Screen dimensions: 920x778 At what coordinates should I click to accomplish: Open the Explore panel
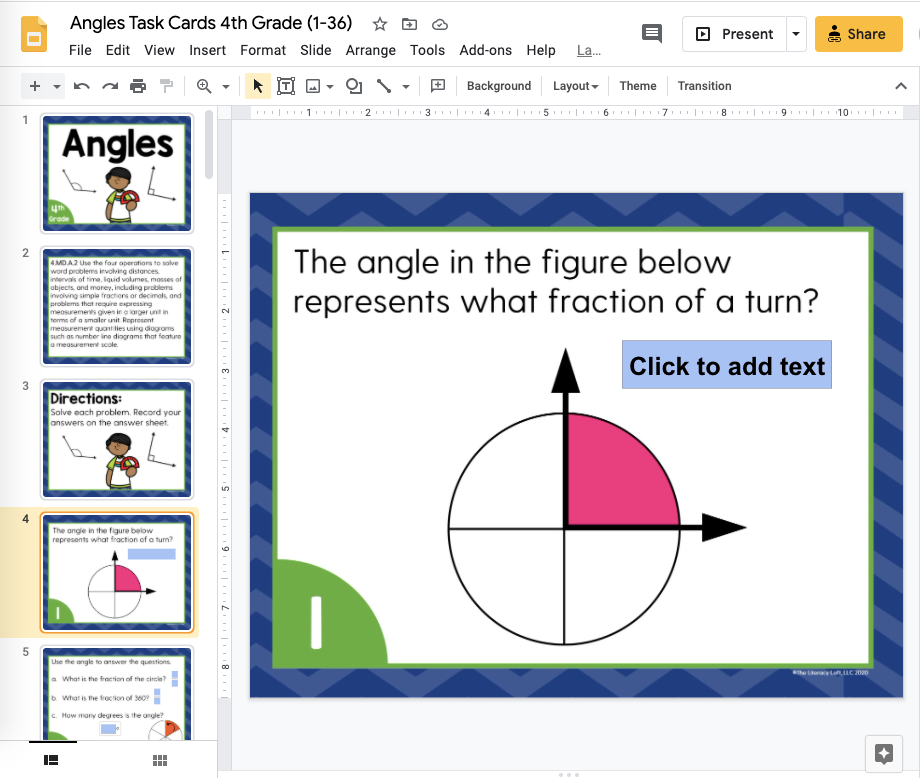[x=883, y=753]
